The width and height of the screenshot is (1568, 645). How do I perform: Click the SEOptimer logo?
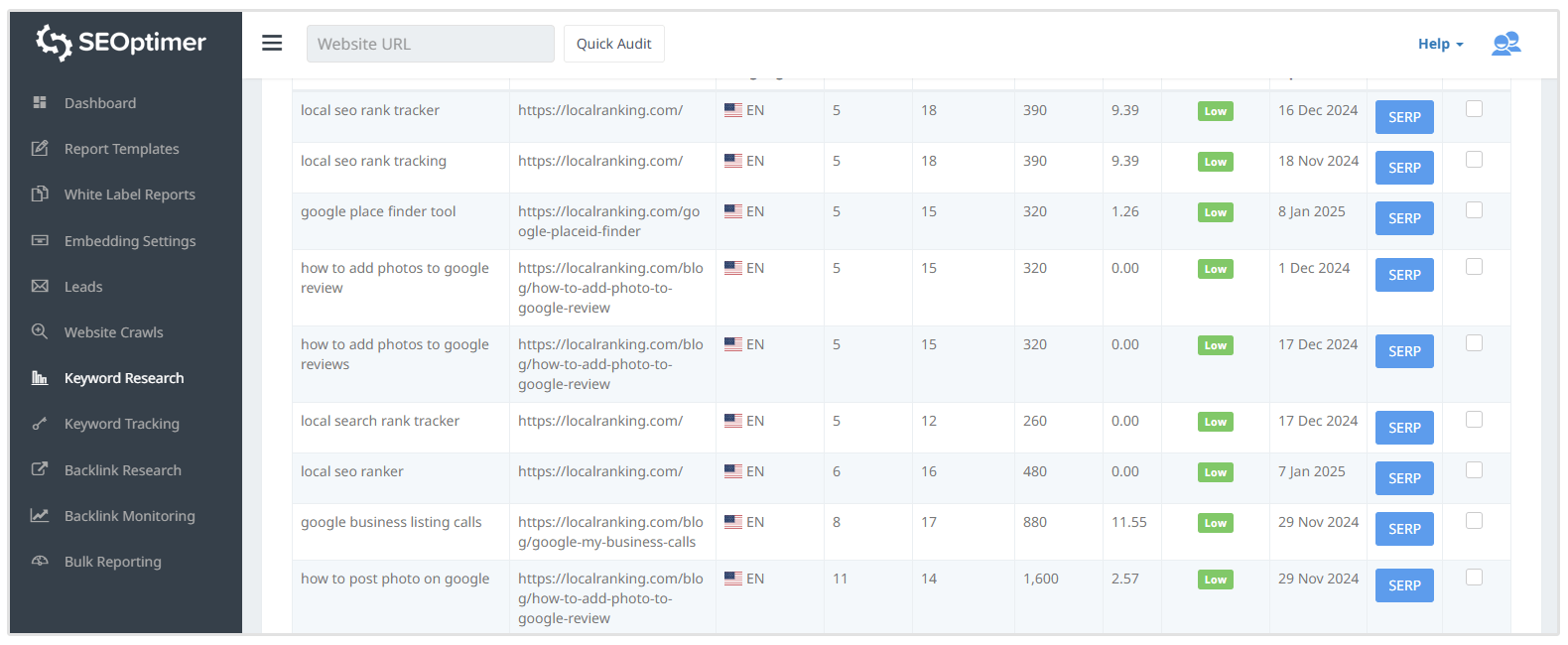click(x=121, y=43)
